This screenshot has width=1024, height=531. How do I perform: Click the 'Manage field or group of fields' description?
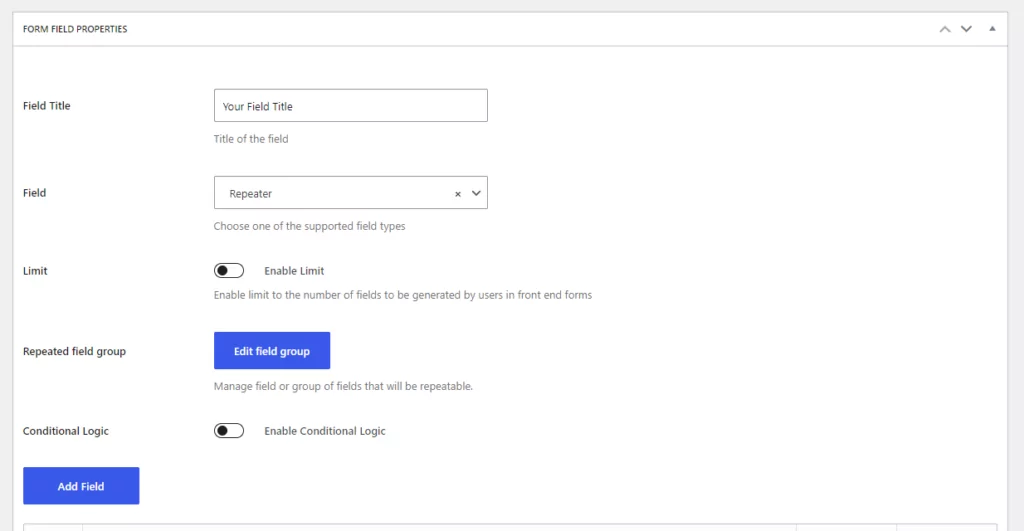point(343,386)
